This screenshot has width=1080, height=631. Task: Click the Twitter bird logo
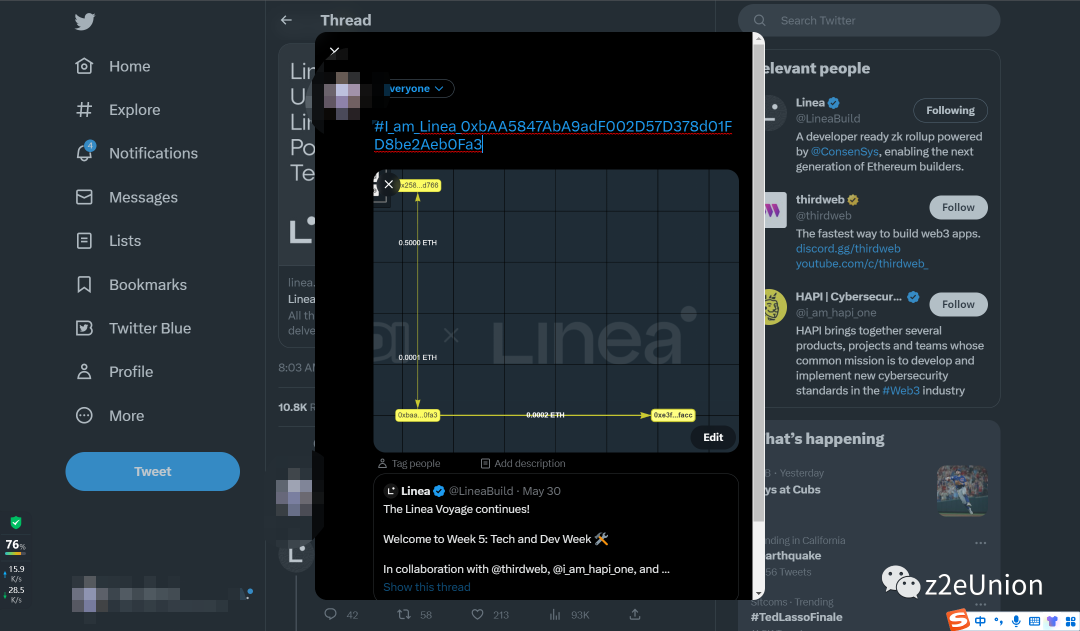pos(85,22)
